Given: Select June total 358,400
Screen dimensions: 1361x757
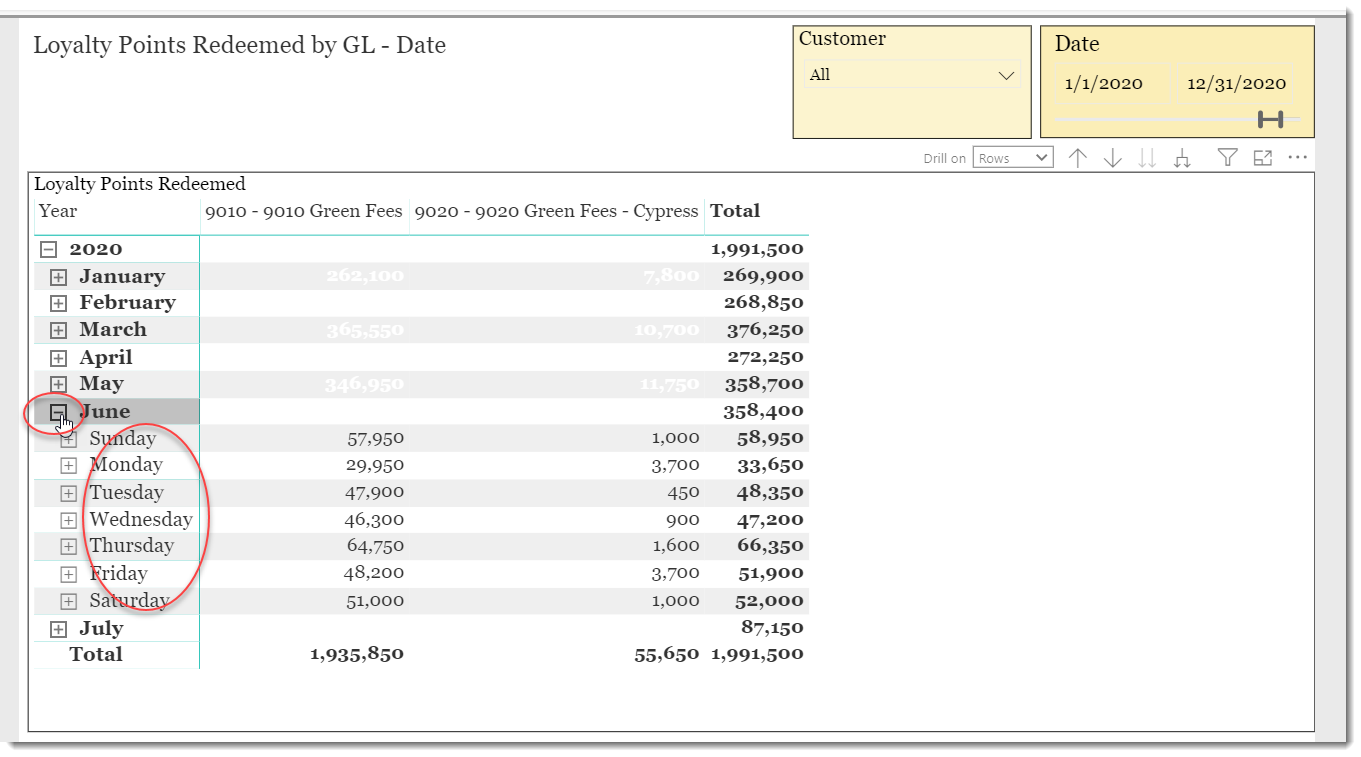Looking at the screenshot, I should pyautogui.click(x=763, y=411).
